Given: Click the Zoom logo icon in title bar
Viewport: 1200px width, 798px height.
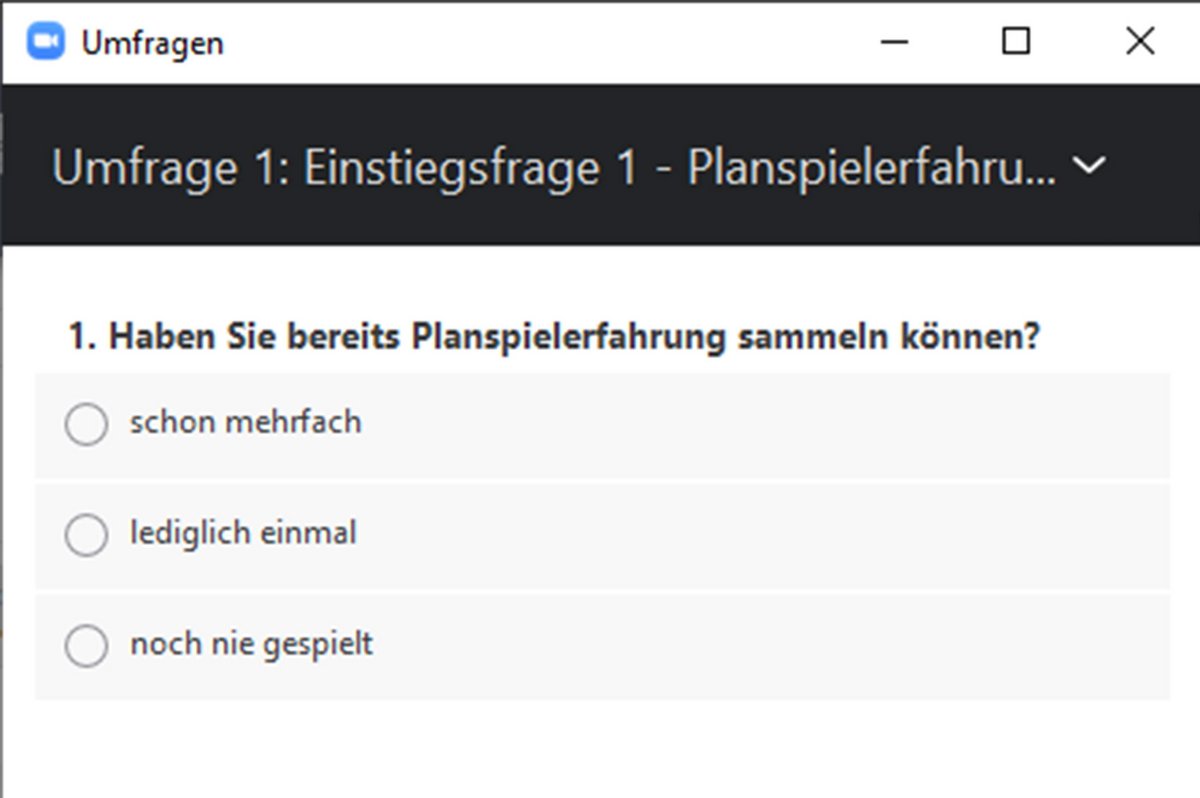Looking at the screenshot, I should (45, 42).
